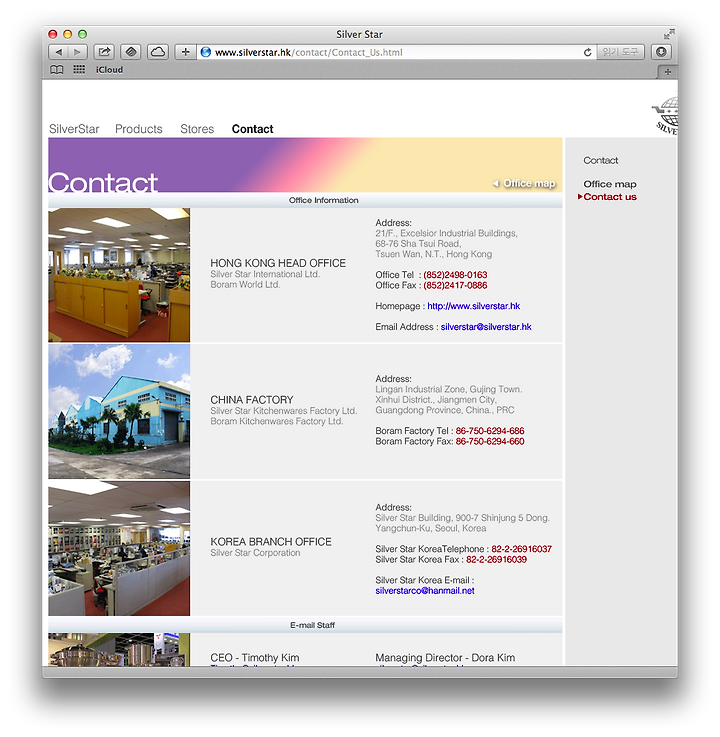Click the iCloud bookmark in Favorites bar
Screen dimensions: 720x737
110,70
